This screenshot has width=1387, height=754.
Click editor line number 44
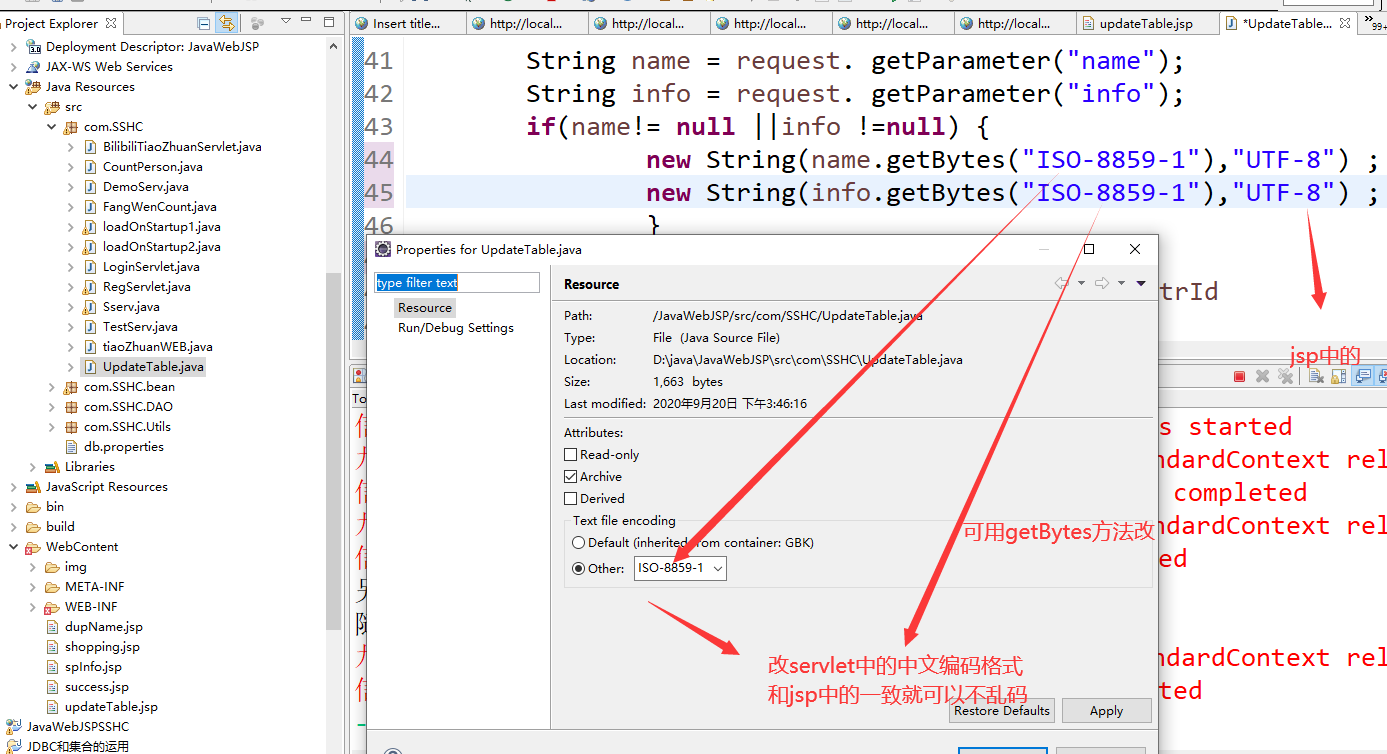(378, 160)
